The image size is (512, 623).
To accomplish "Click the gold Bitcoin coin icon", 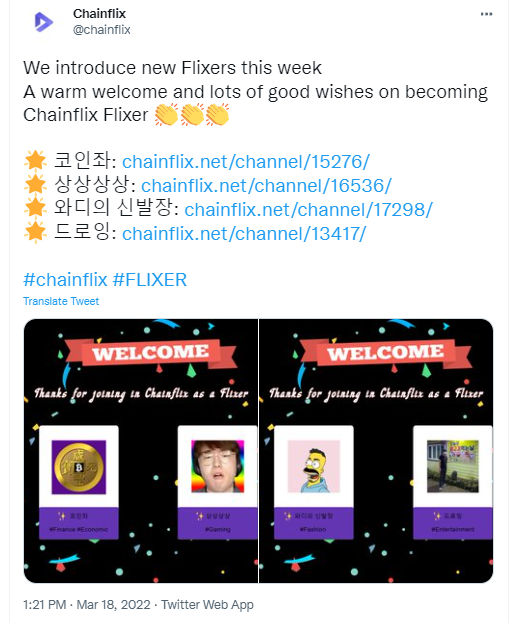I will click(x=79, y=467).
